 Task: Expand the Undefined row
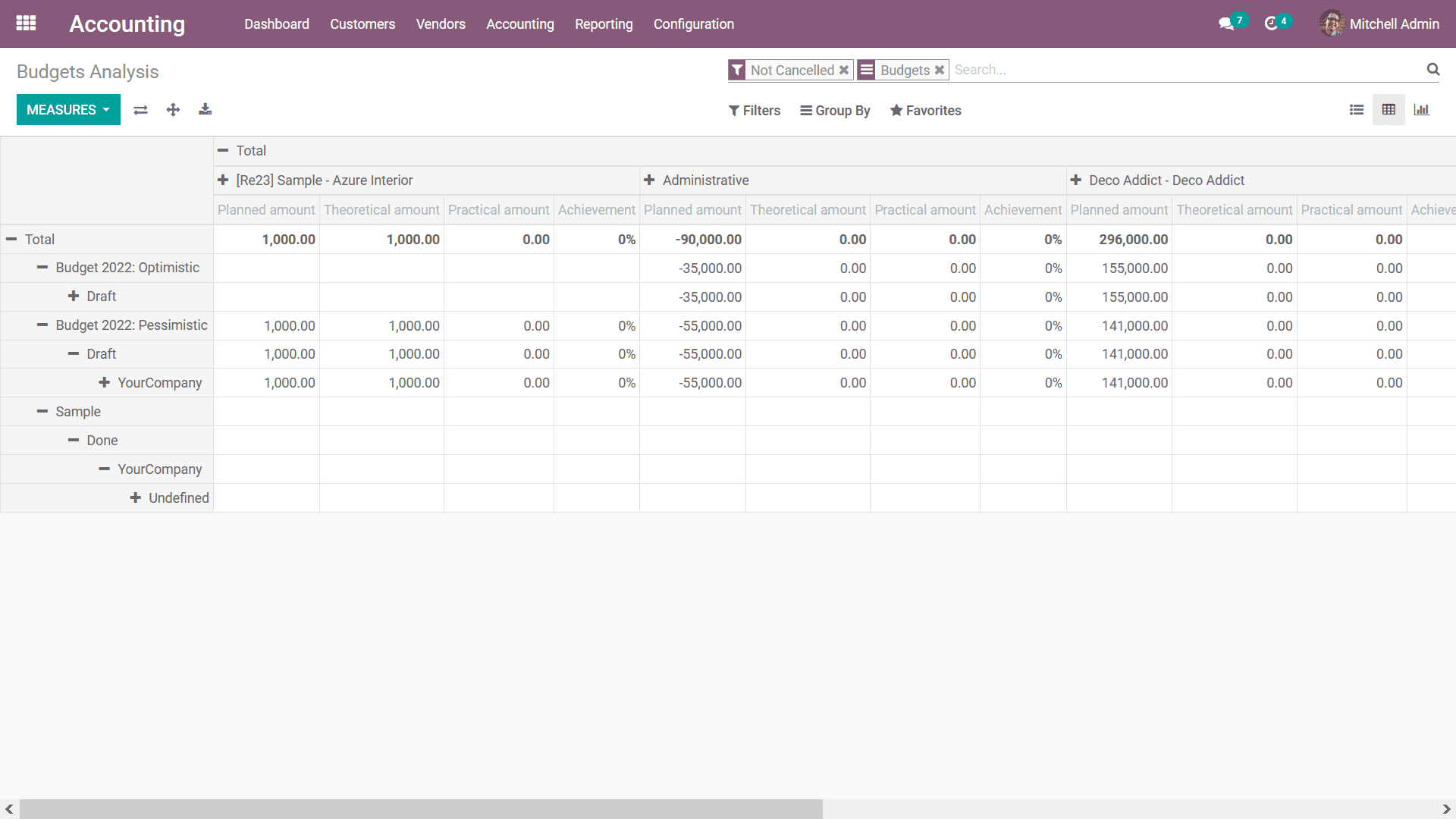[x=169, y=498]
